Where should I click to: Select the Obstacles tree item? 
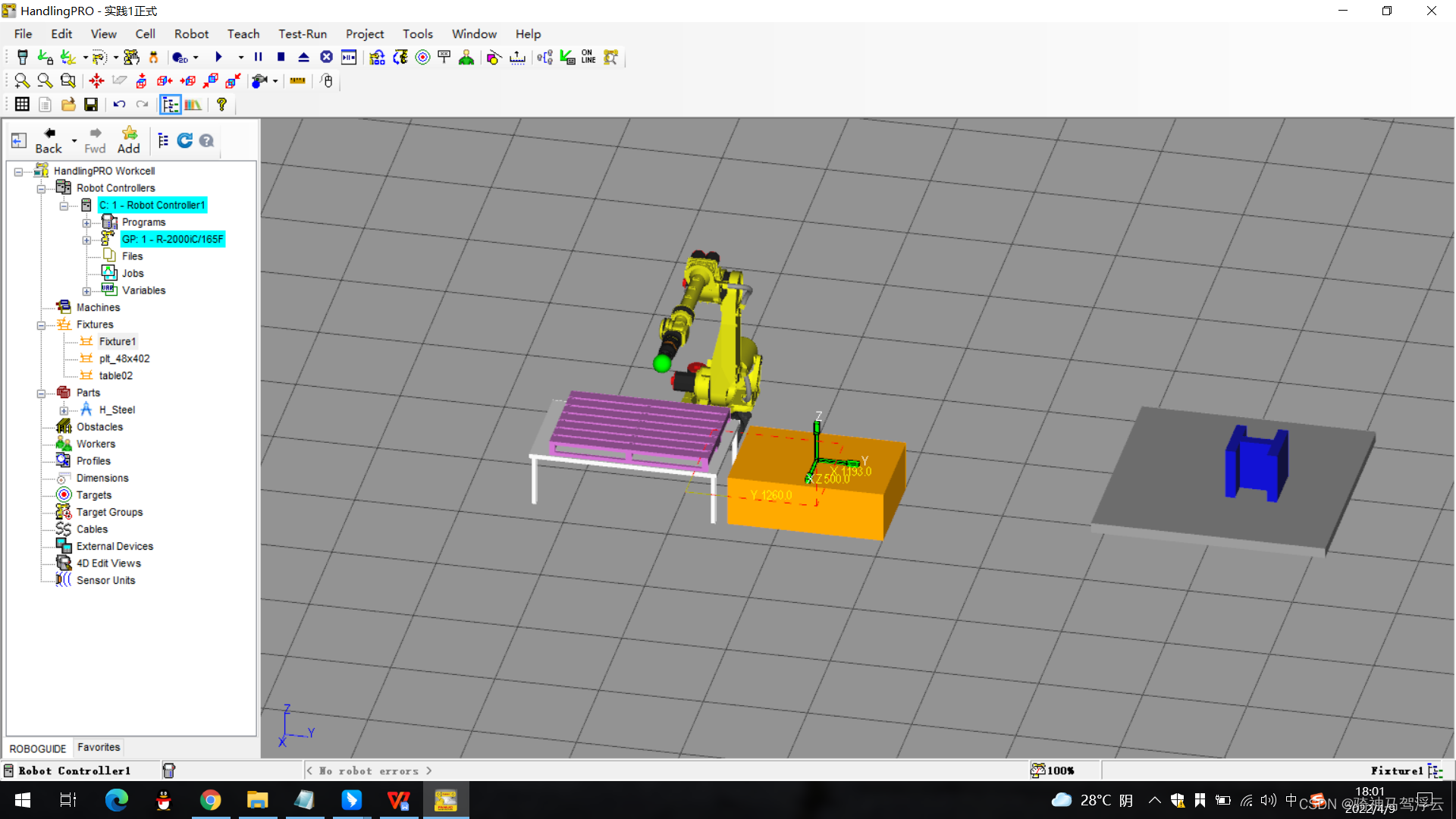pyautogui.click(x=99, y=427)
